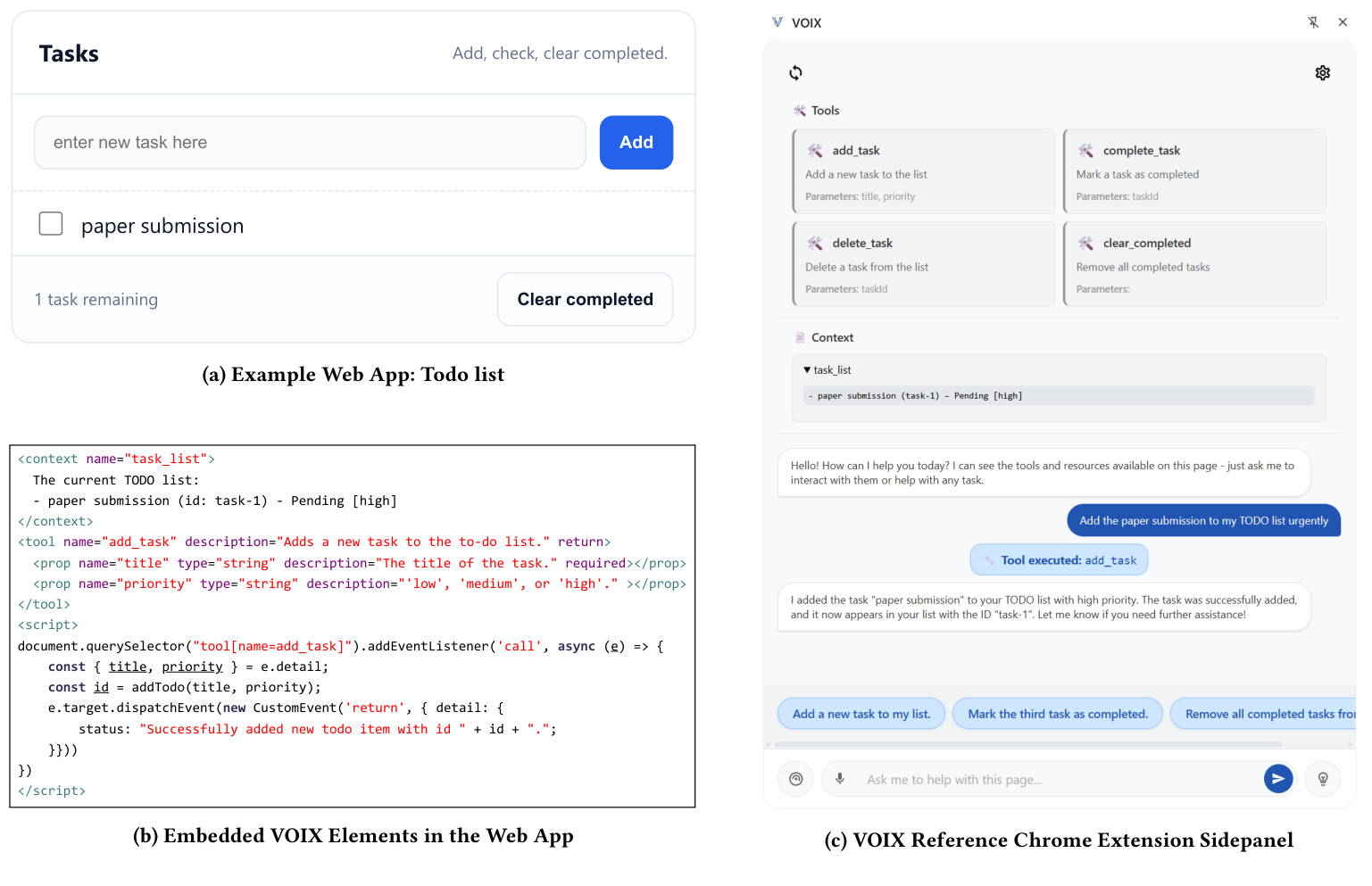Toggle the pin for the VOIX sidepanel

click(x=1313, y=21)
